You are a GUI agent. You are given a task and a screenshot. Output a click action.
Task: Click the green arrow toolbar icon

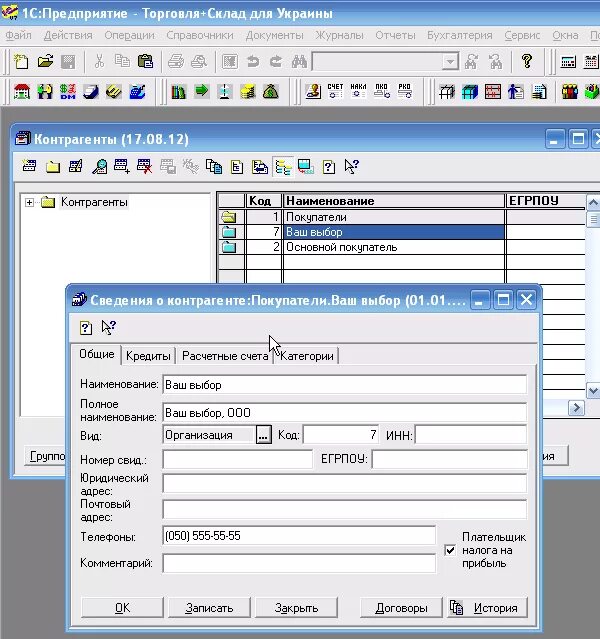tap(201, 90)
